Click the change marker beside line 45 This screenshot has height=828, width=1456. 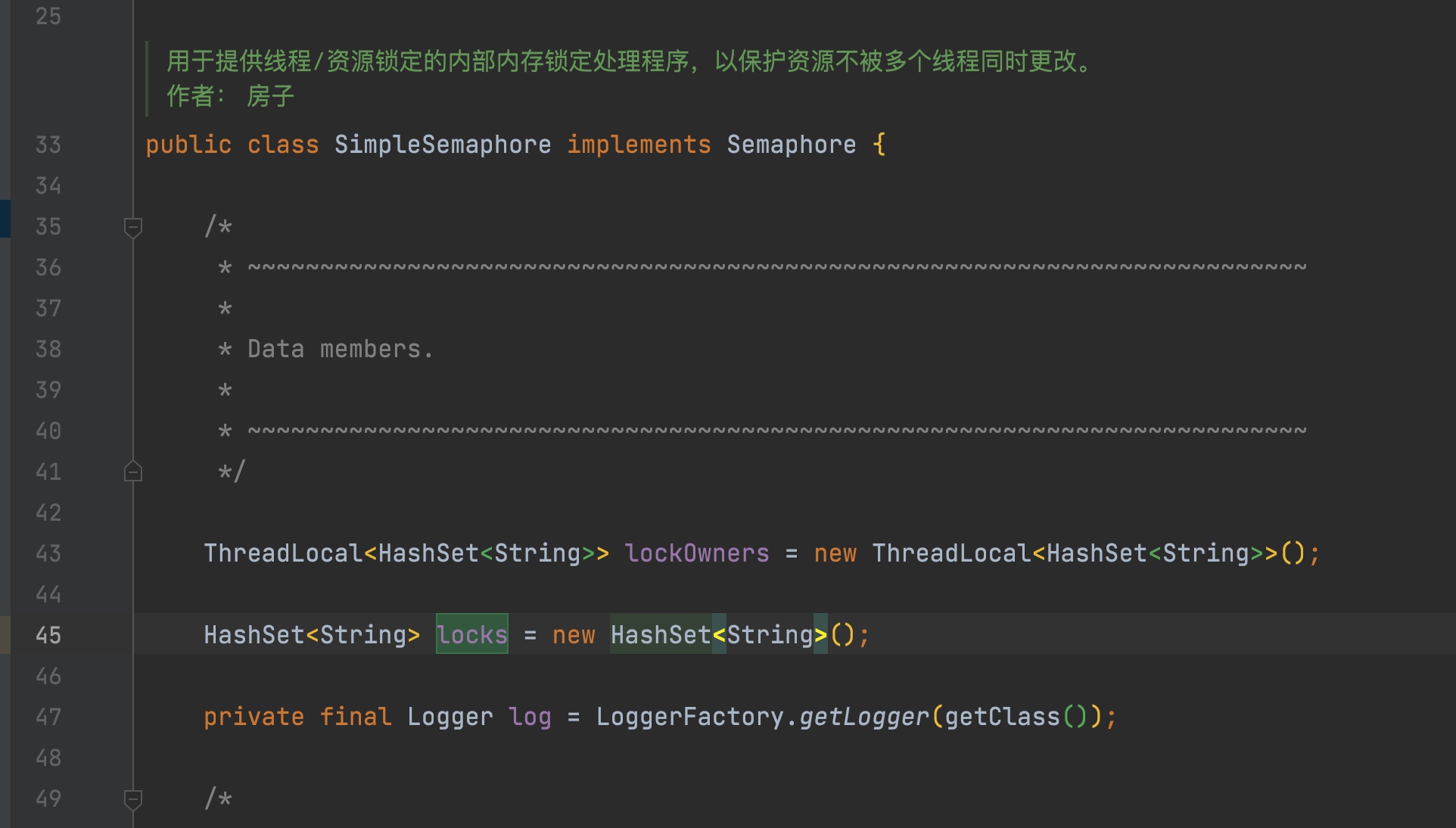coord(5,635)
